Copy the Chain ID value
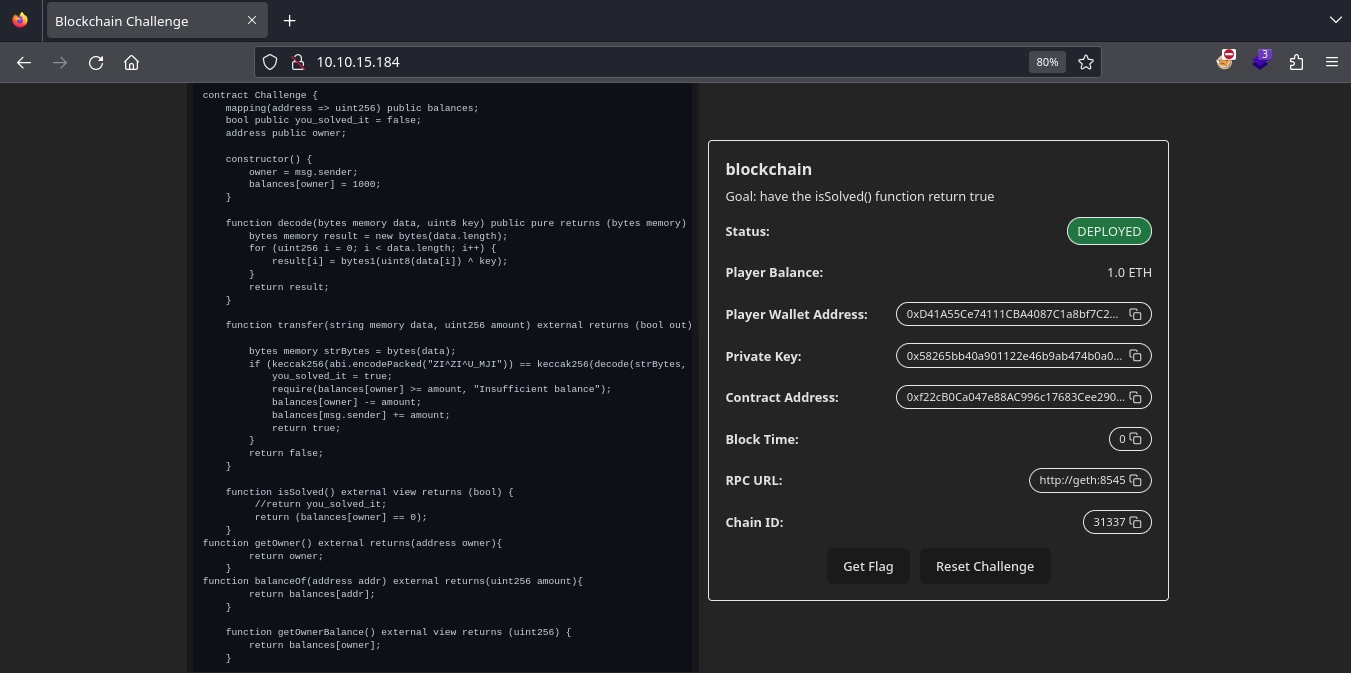The height and width of the screenshot is (673, 1351). (x=1135, y=522)
